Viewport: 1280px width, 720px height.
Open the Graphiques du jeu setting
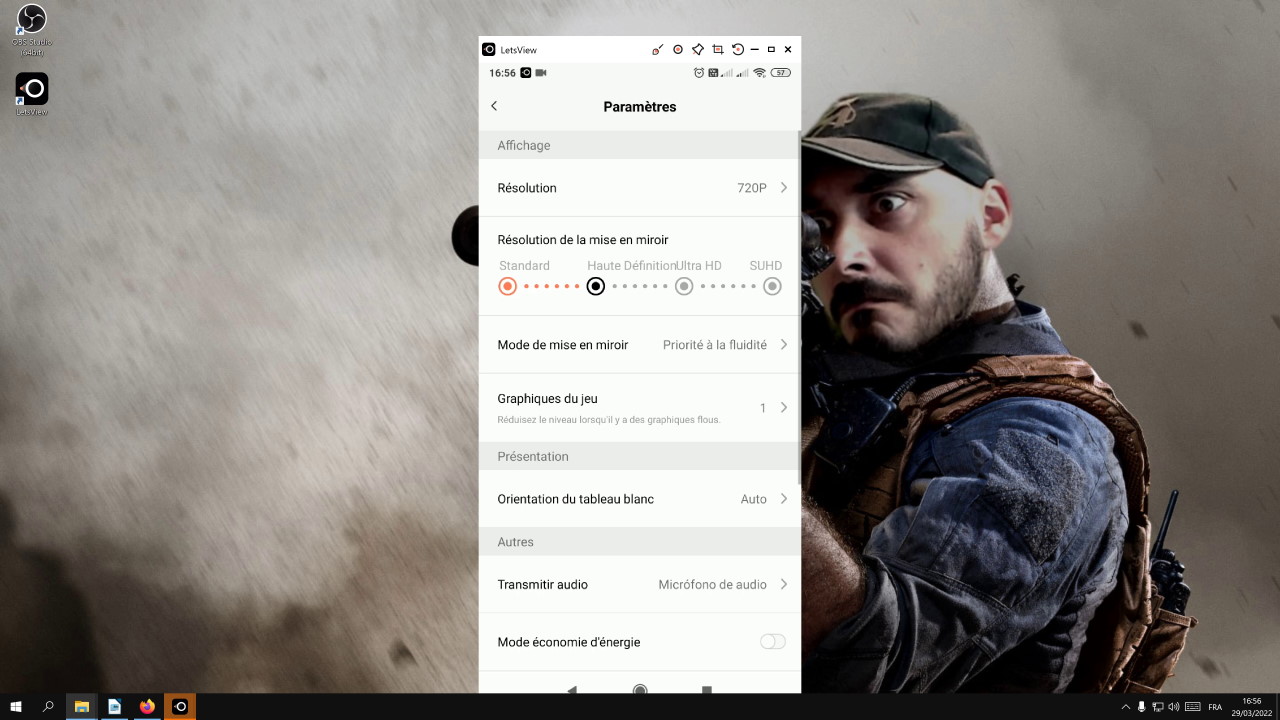pyautogui.click(x=640, y=407)
